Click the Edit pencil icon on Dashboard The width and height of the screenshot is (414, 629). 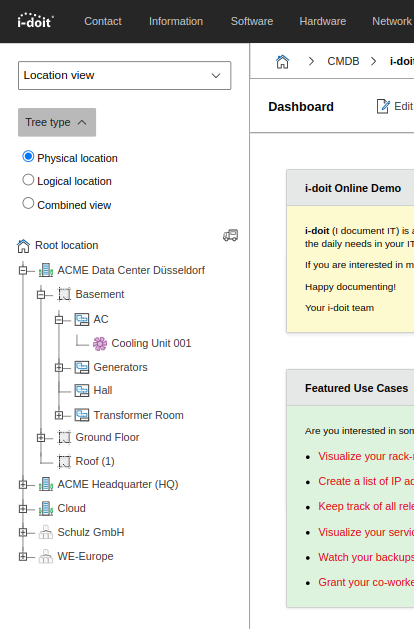(x=383, y=106)
